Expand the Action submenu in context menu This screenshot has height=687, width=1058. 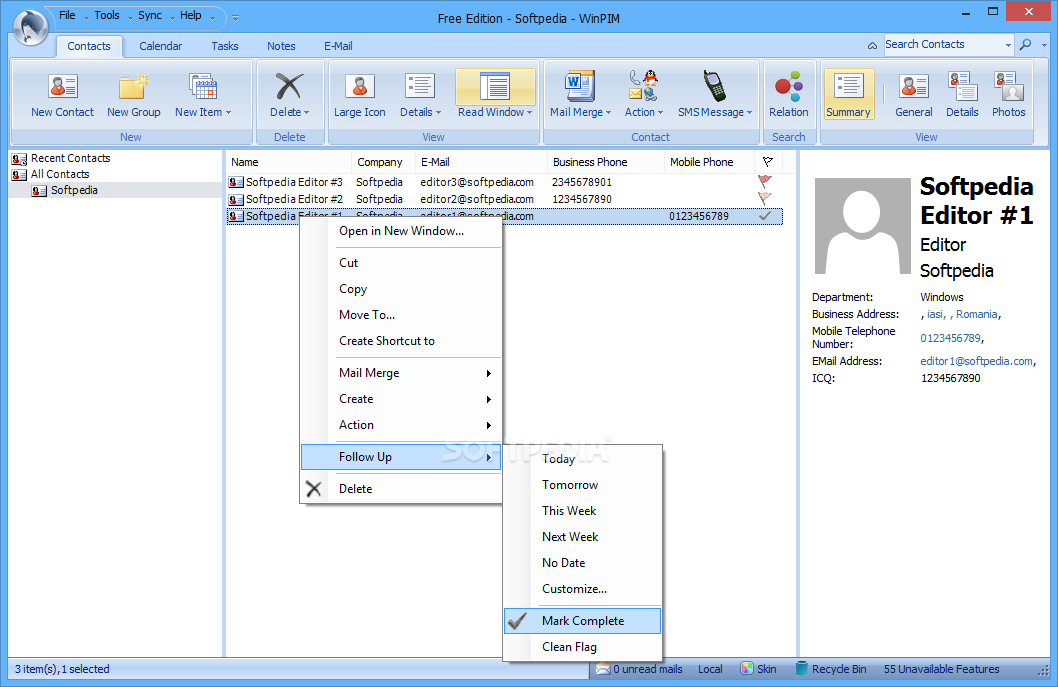(401, 425)
